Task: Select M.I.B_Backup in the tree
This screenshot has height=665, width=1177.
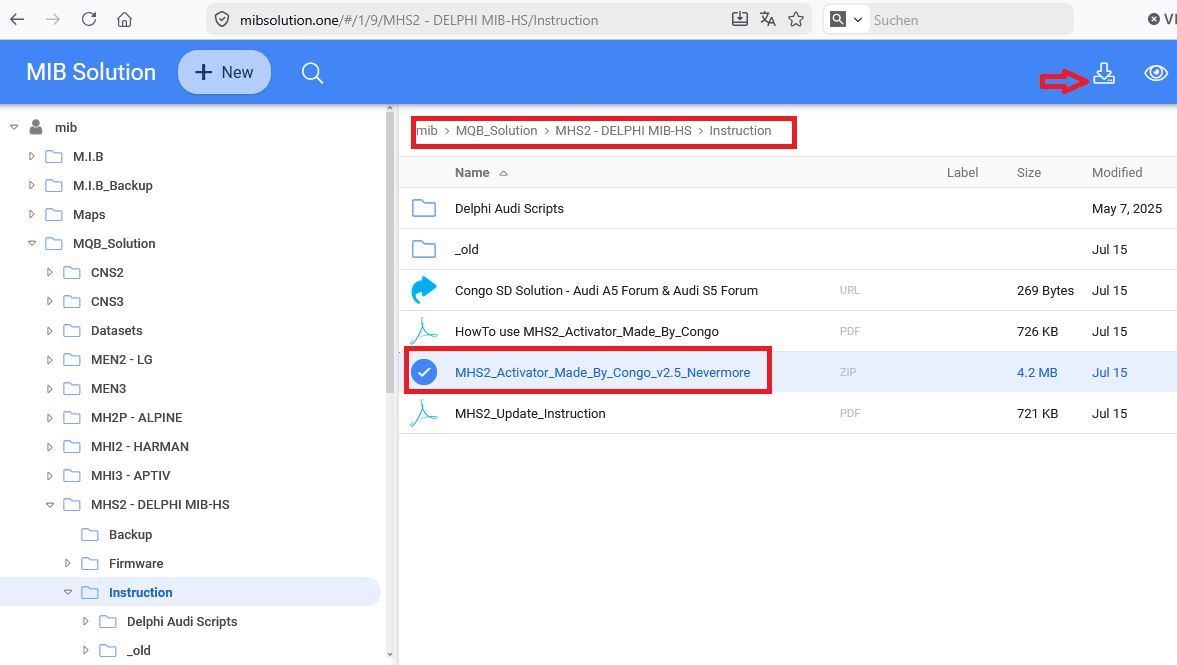Action: tap(113, 185)
